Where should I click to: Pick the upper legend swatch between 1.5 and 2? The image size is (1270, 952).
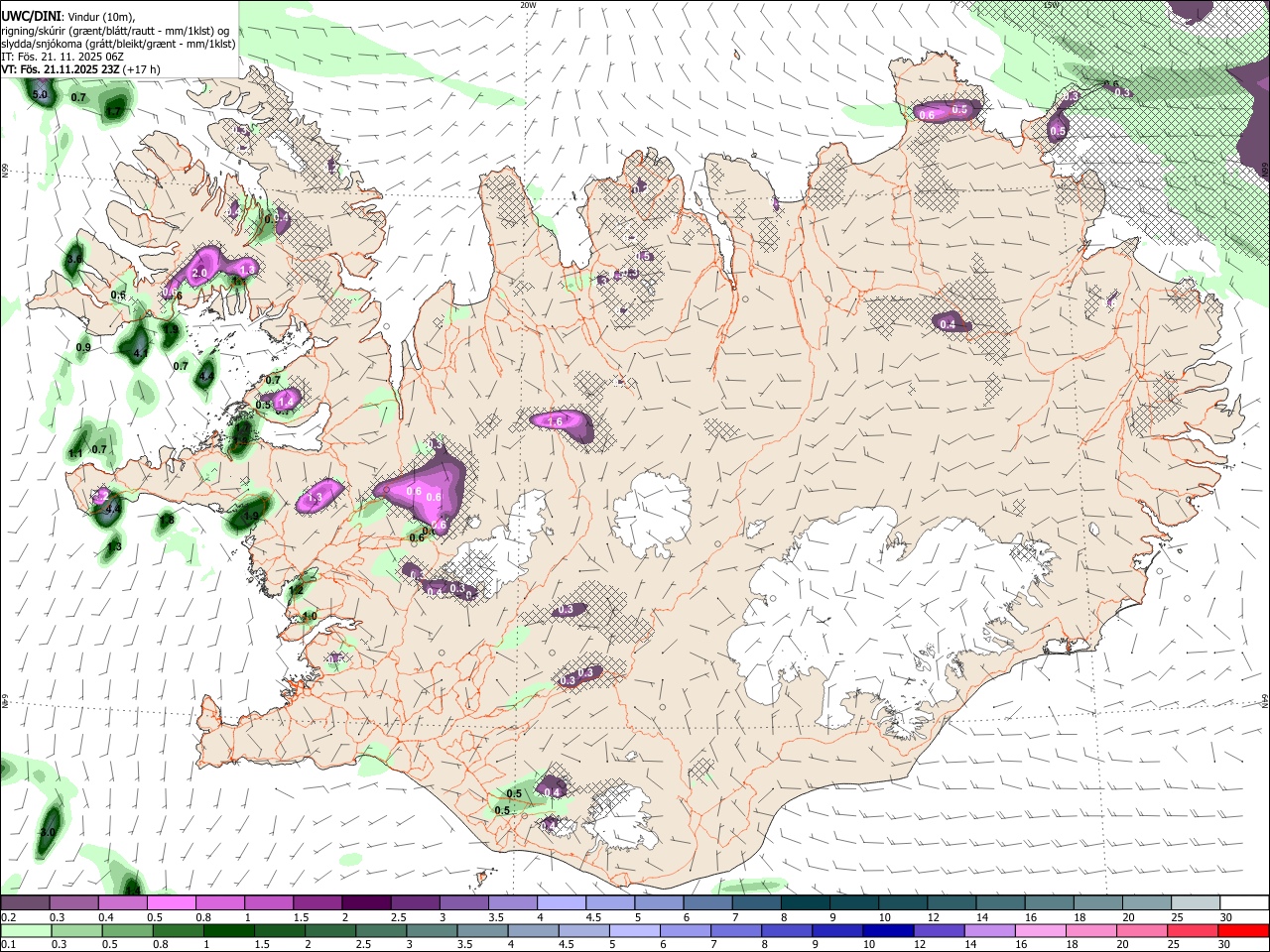point(317,903)
